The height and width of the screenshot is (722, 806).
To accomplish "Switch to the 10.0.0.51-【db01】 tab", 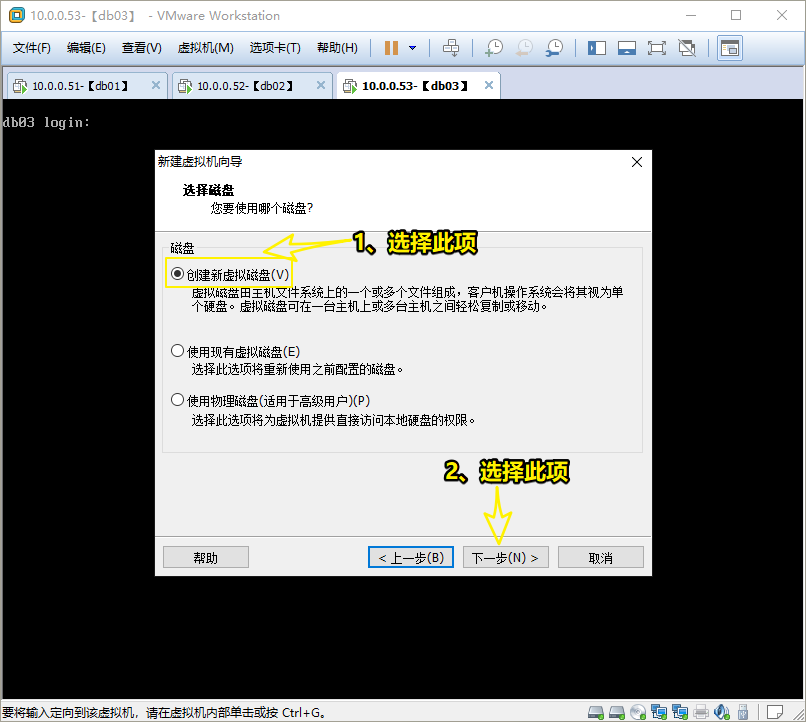I will coord(80,86).
